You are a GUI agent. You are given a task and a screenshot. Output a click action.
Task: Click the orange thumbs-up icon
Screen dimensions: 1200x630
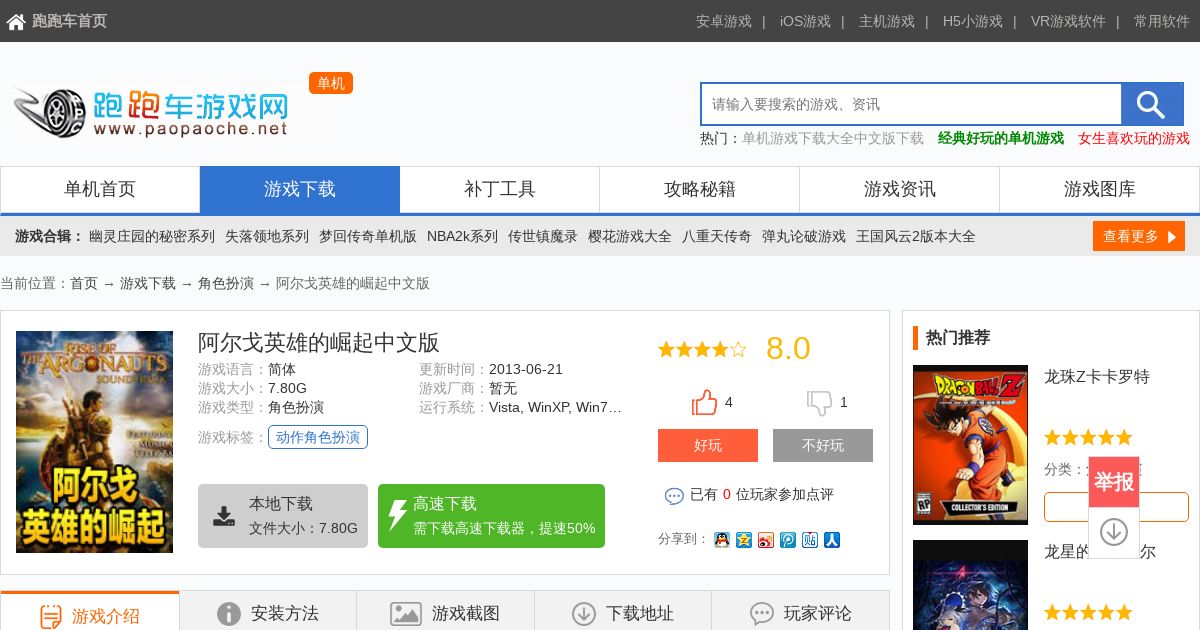pyautogui.click(x=705, y=402)
